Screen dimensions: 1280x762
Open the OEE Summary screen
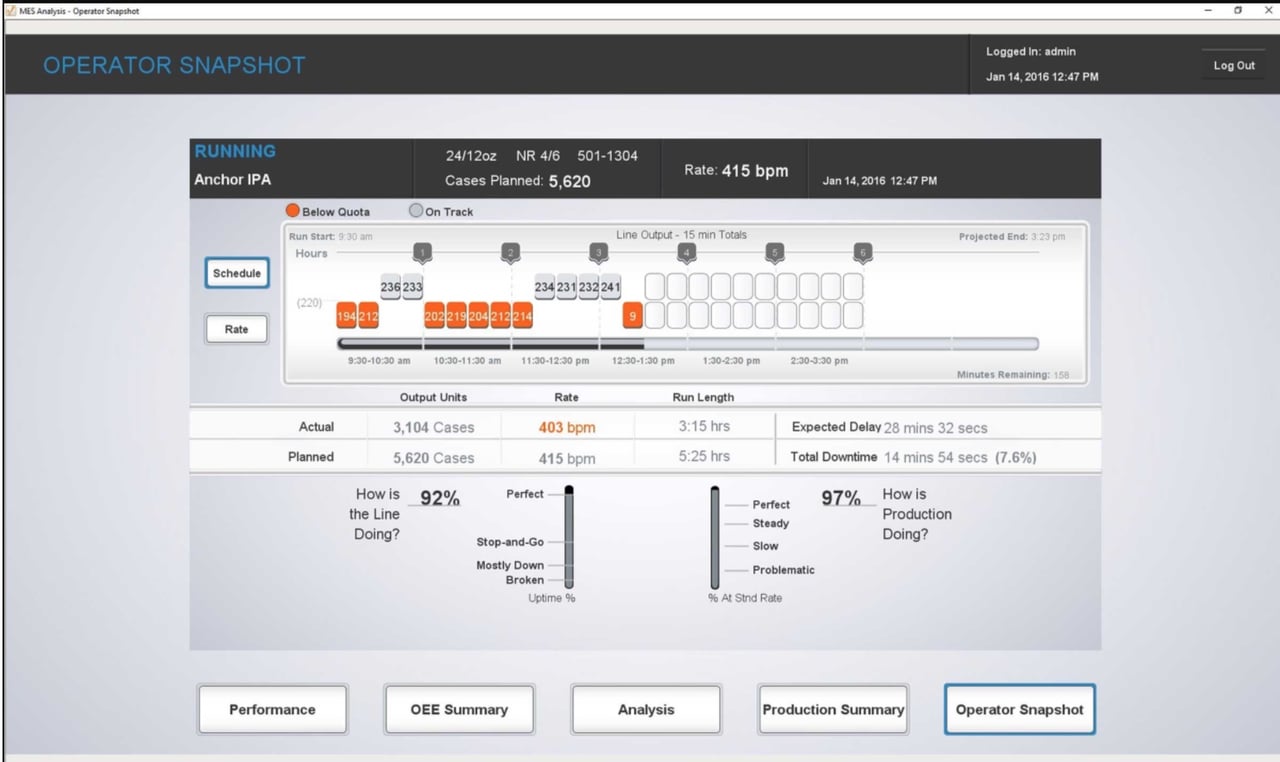pyautogui.click(x=459, y=709)
